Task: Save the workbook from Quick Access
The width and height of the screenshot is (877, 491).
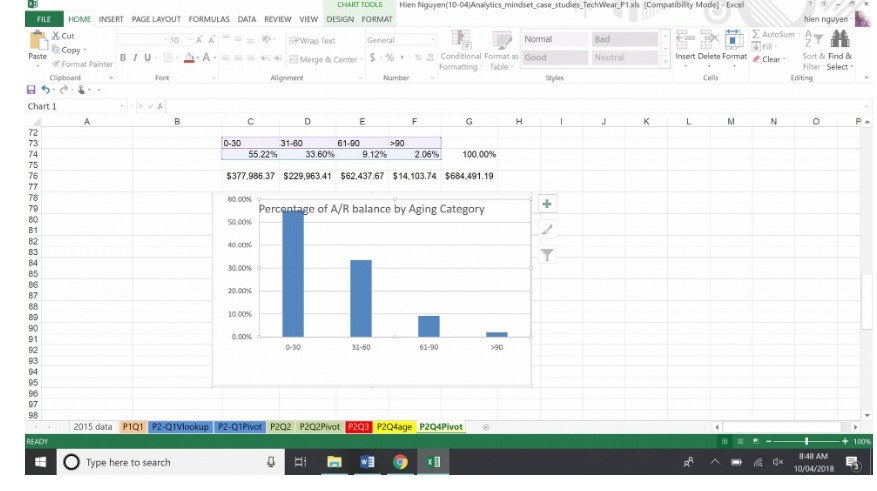Action: point(31,89)
